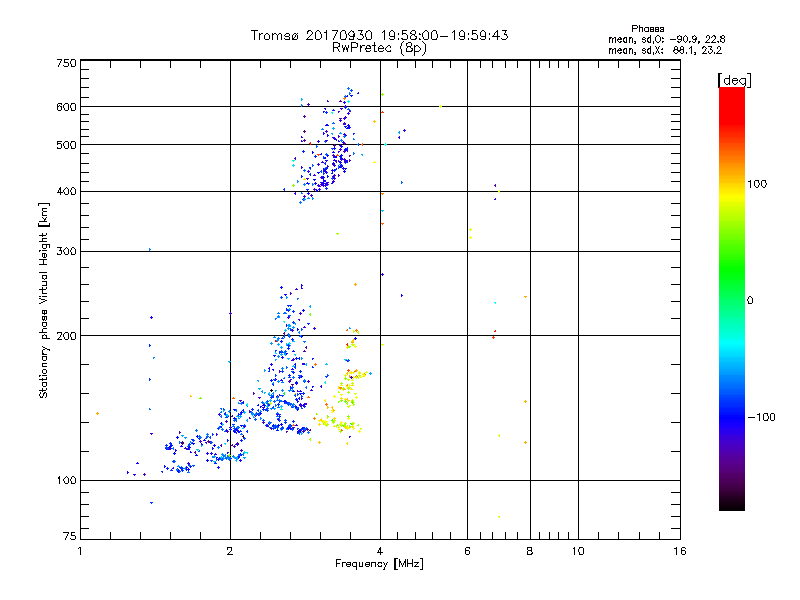Viewport: 800px width, 600px height.
Task: Click the x-axis tick label '10'
Action: point(578,551)
